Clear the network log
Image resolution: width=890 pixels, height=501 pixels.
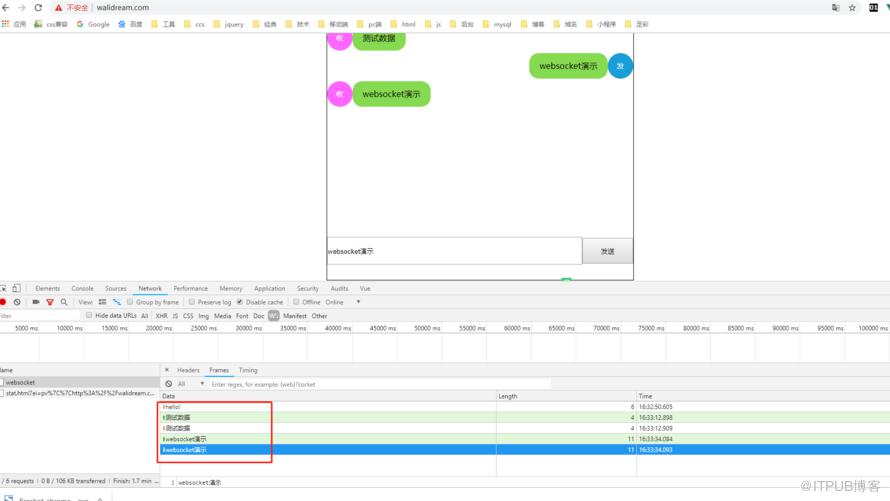[17, 302]
